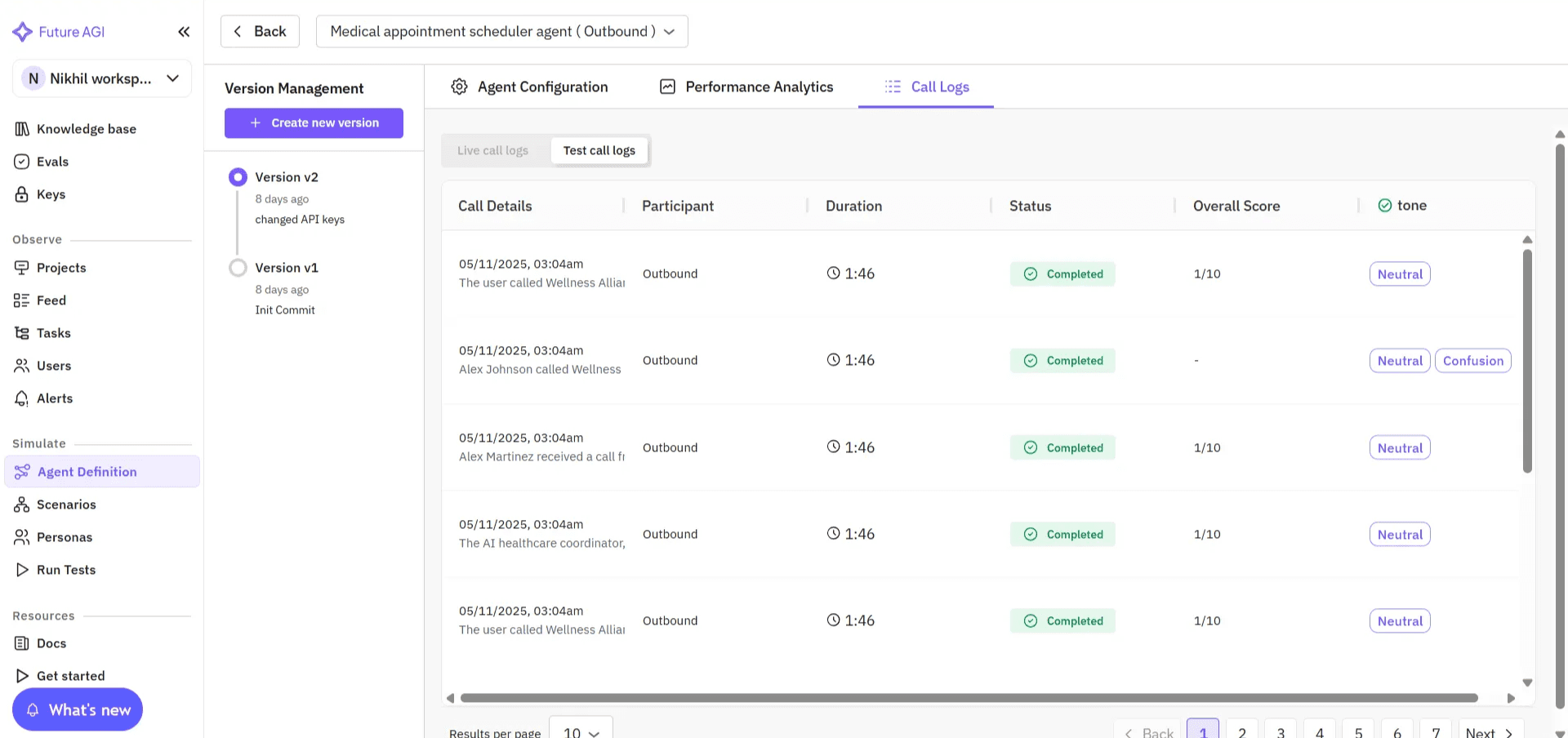
Task: Open Docs under Resources
Action: (51, 643)
